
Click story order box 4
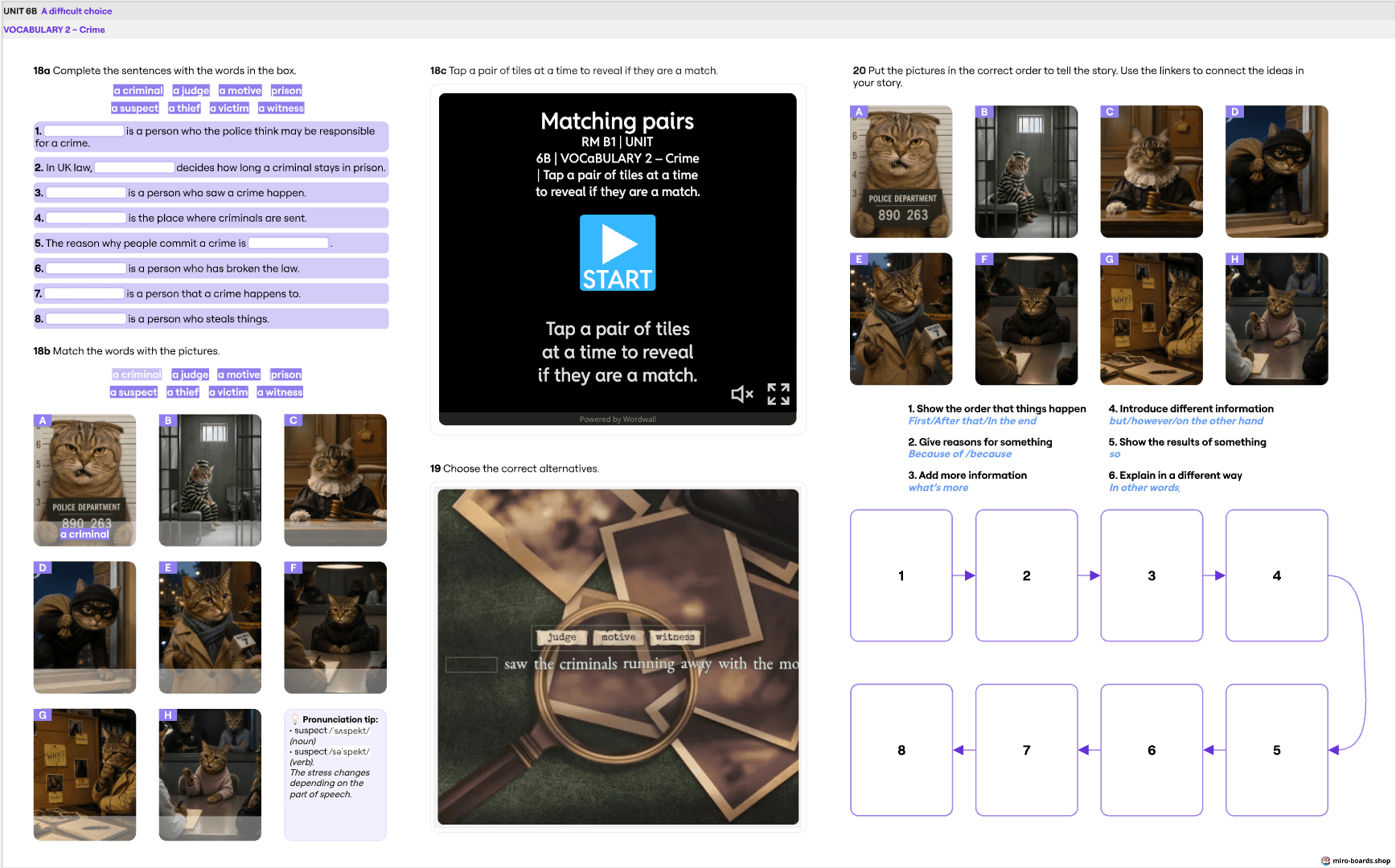click(x=1277, y=575)
